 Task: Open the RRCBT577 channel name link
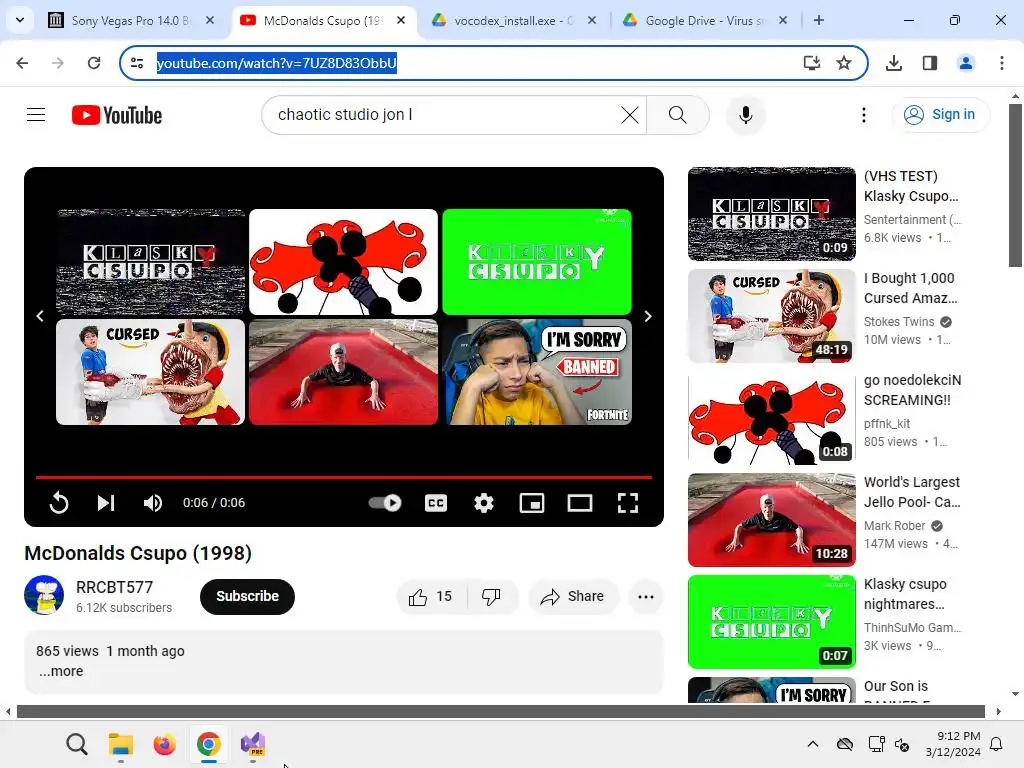point(114,587)
